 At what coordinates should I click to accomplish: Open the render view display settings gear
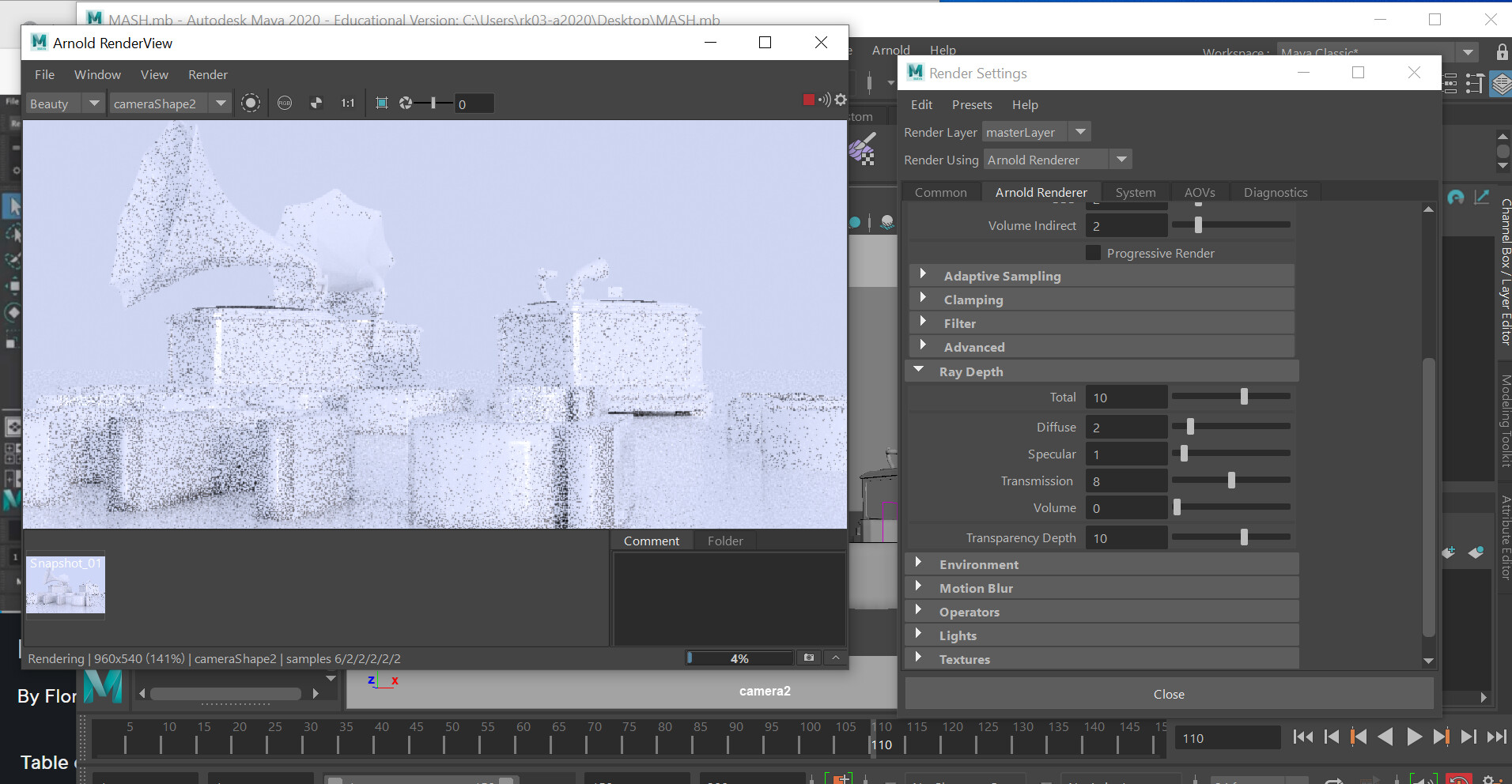pos(840,100)
